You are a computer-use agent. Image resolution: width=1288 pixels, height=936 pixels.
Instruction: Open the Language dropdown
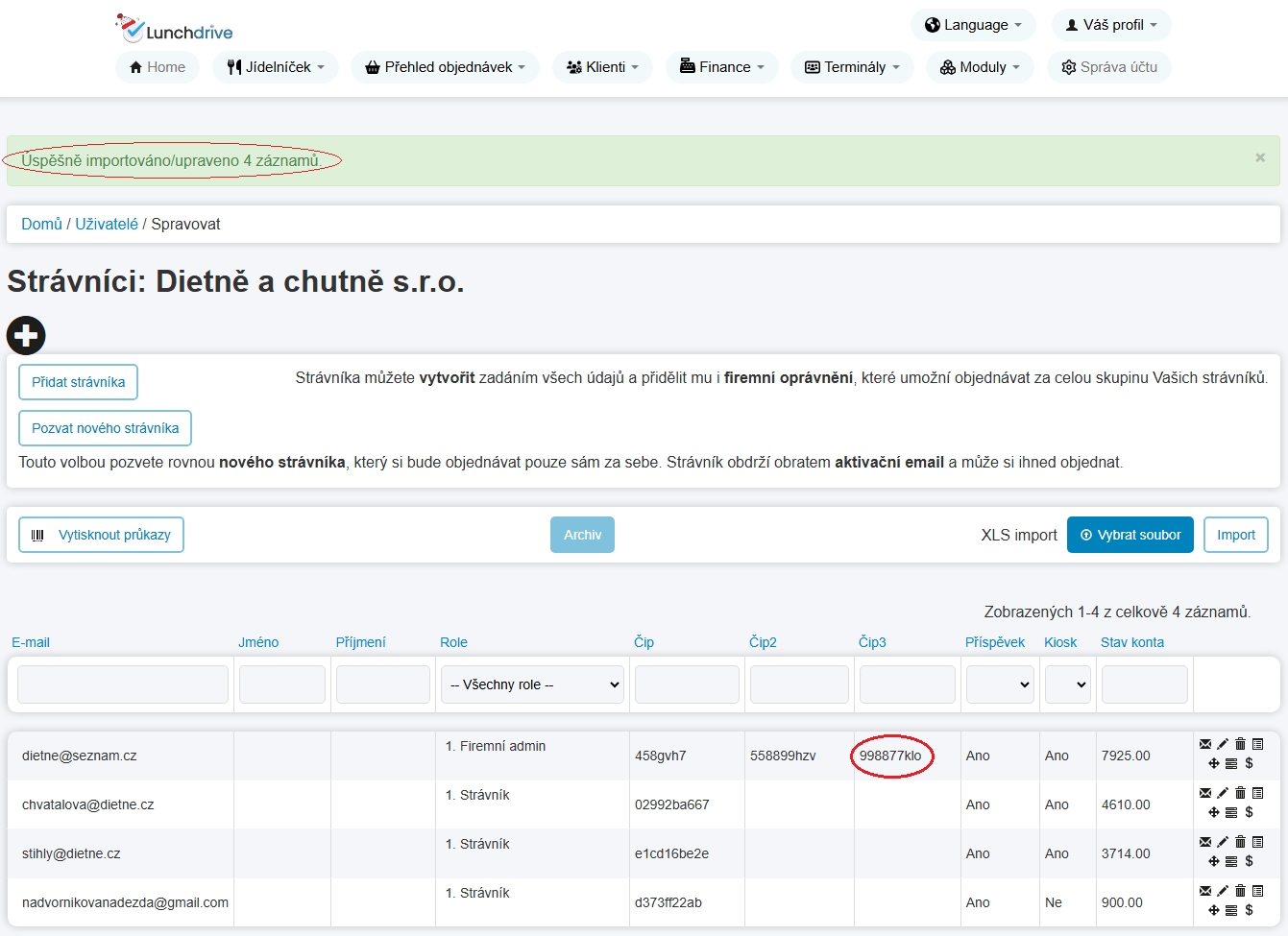pyautogui.click(x=973, y=25)
